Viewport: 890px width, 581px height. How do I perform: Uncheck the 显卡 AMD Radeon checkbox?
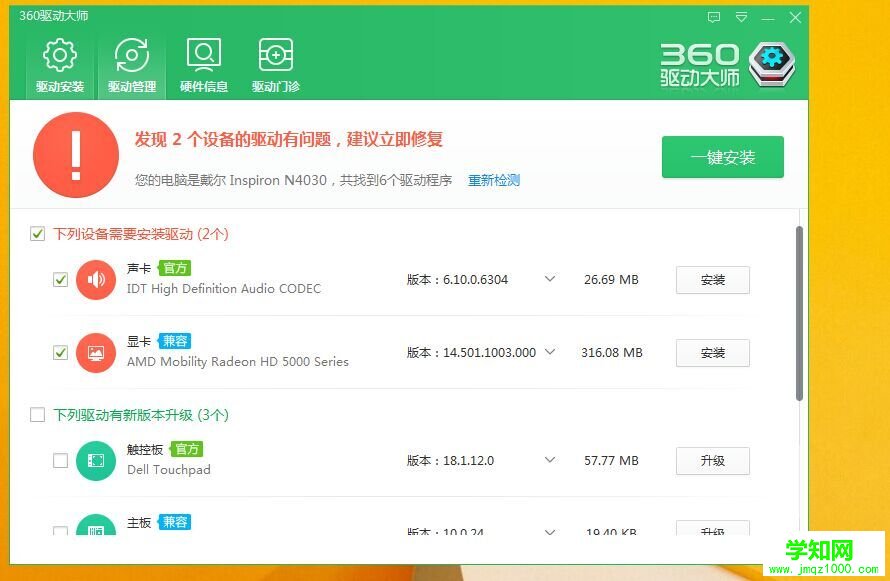(x=60, y=353)
